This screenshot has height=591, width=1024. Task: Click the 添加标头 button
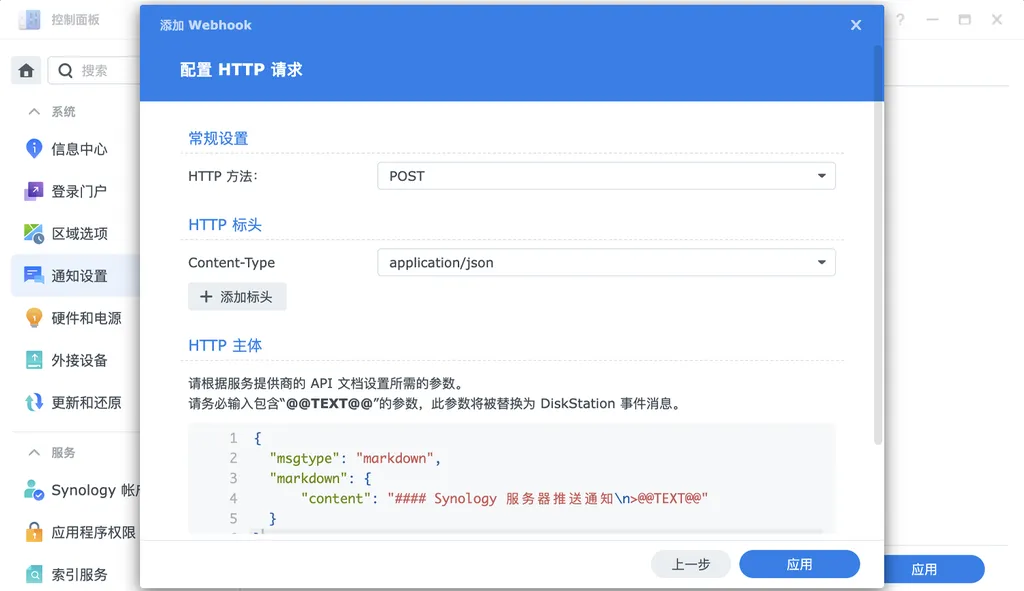pyautogui.click(x=237, y=296)
